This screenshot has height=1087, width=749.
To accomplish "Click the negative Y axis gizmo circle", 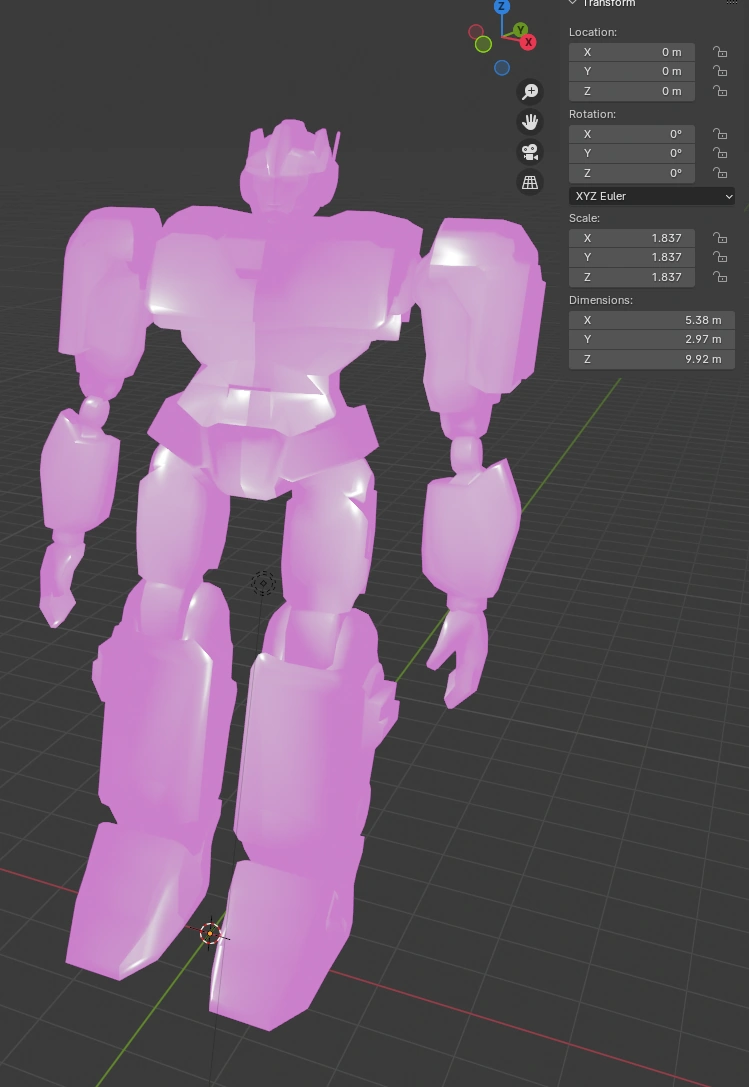I will [x=483, y=44].
